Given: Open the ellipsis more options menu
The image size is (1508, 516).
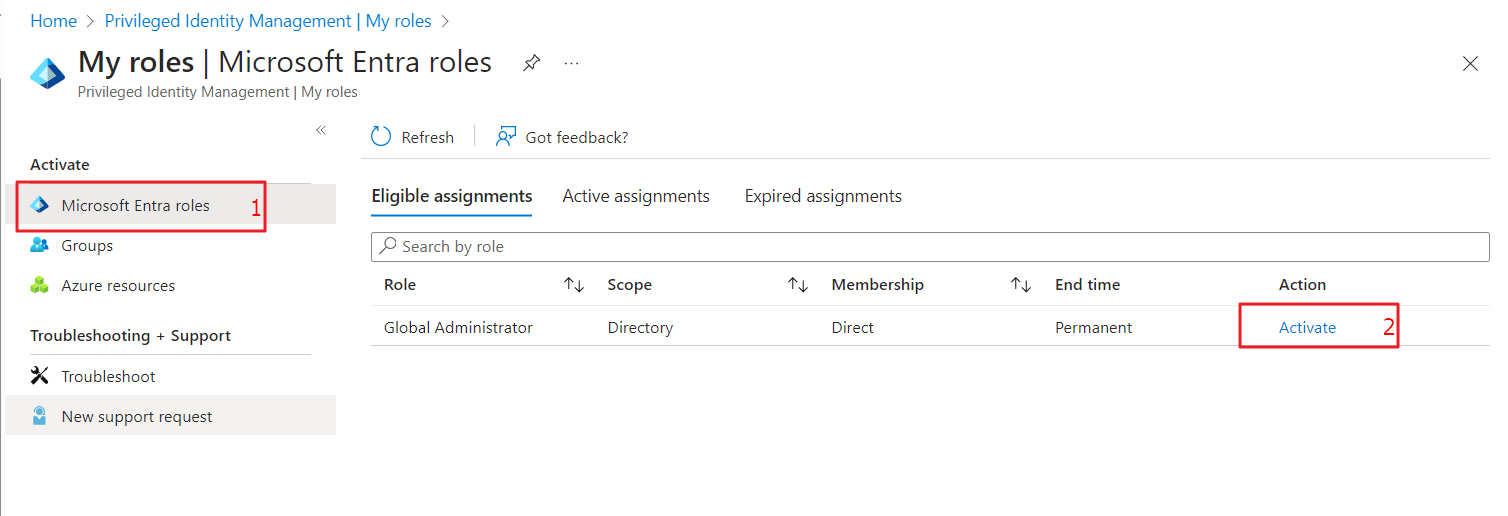Looking at the screenshot, I should [x=571, y=63].
